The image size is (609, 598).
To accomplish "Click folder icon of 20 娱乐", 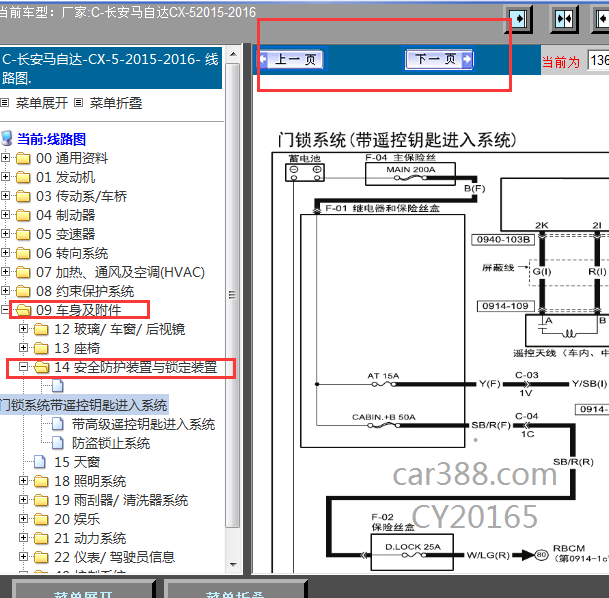I will coord(41,520).
